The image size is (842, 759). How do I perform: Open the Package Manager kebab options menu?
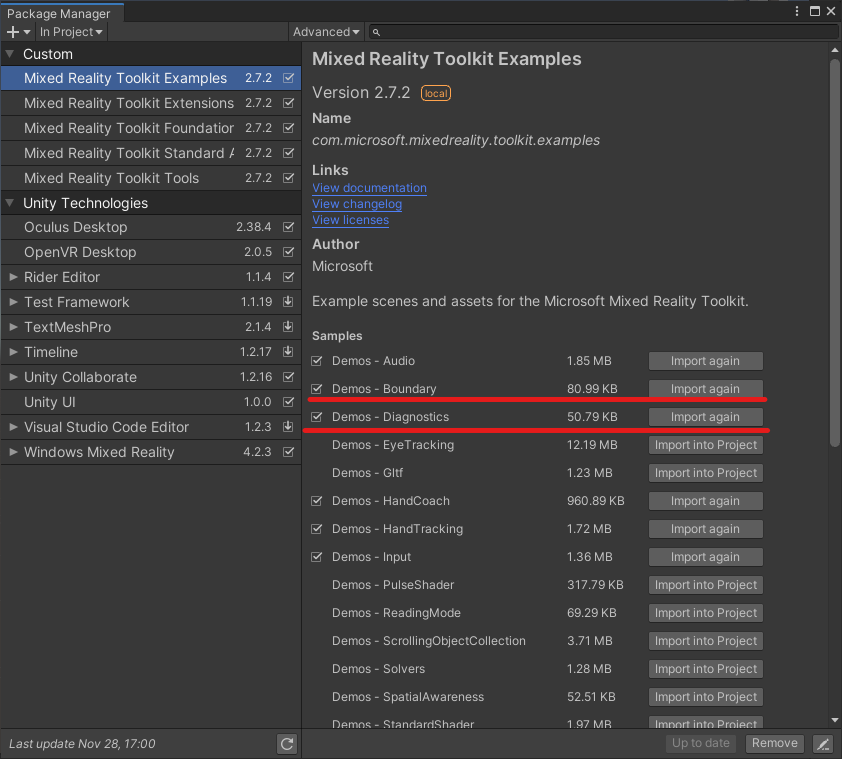pyautogui.click(x=797, y=11)
